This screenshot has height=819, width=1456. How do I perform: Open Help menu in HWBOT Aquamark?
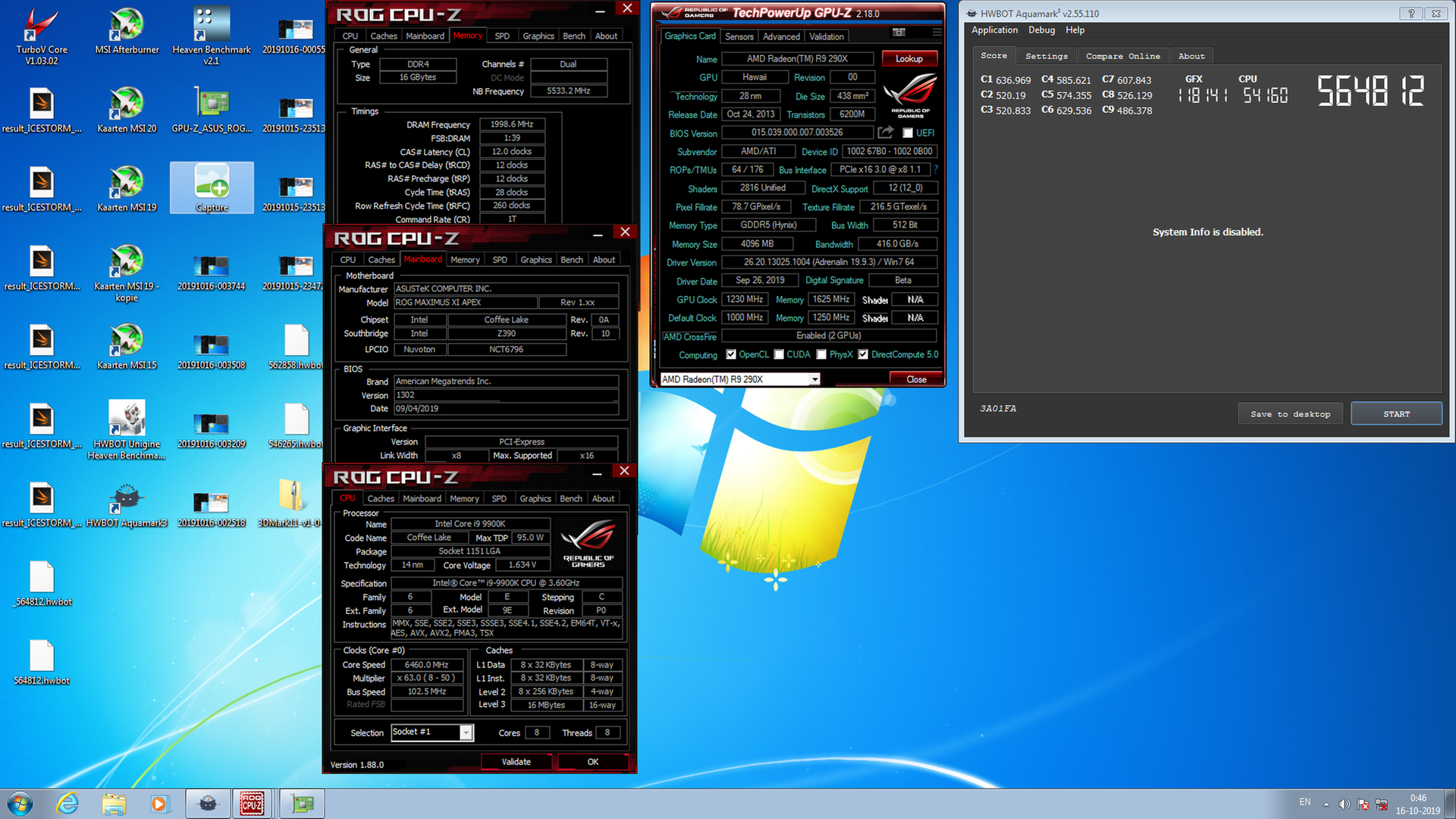(x=1075, y=30)
